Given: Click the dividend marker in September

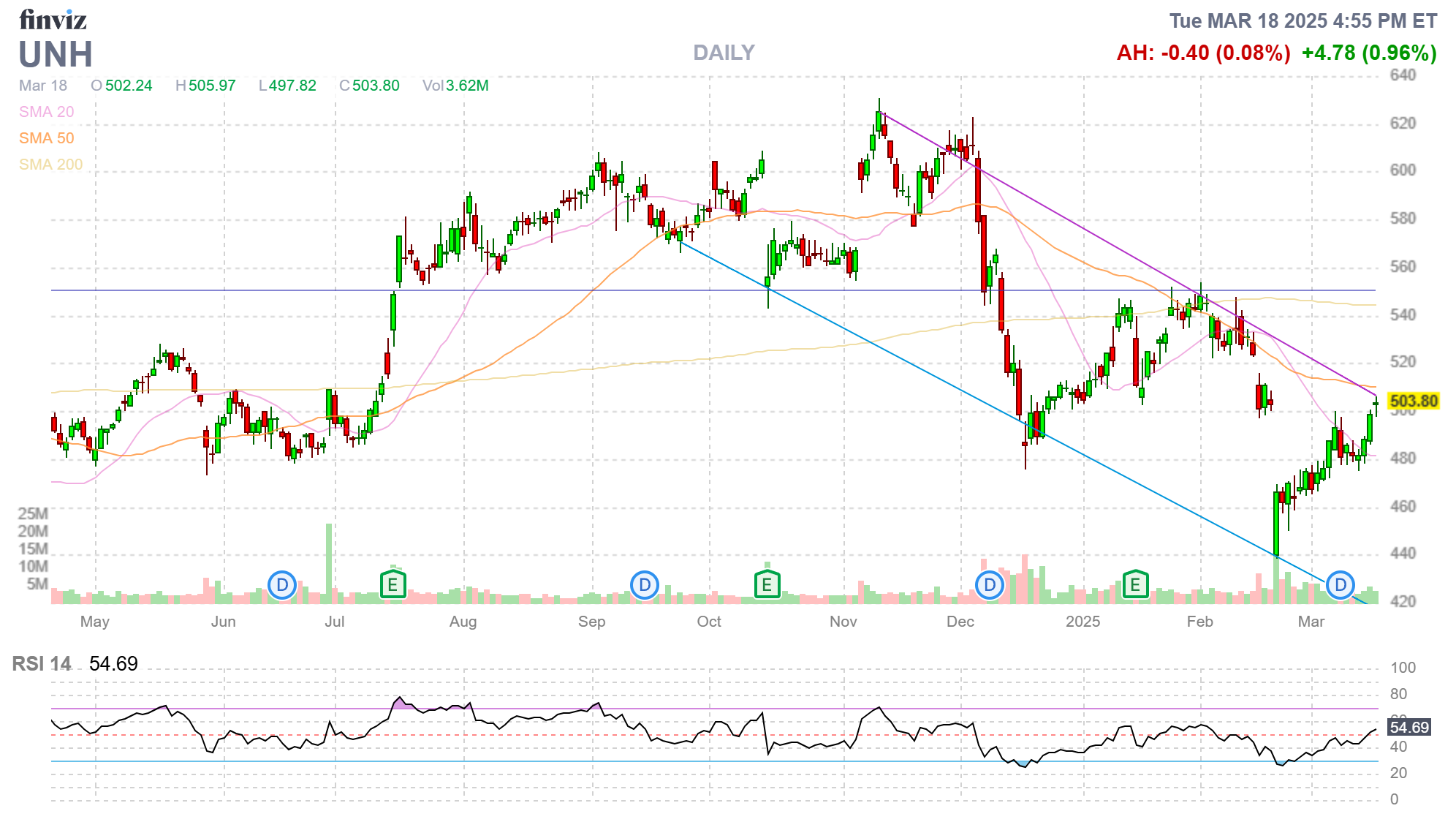Looking at the screenshot, I should tap(645, 585).
